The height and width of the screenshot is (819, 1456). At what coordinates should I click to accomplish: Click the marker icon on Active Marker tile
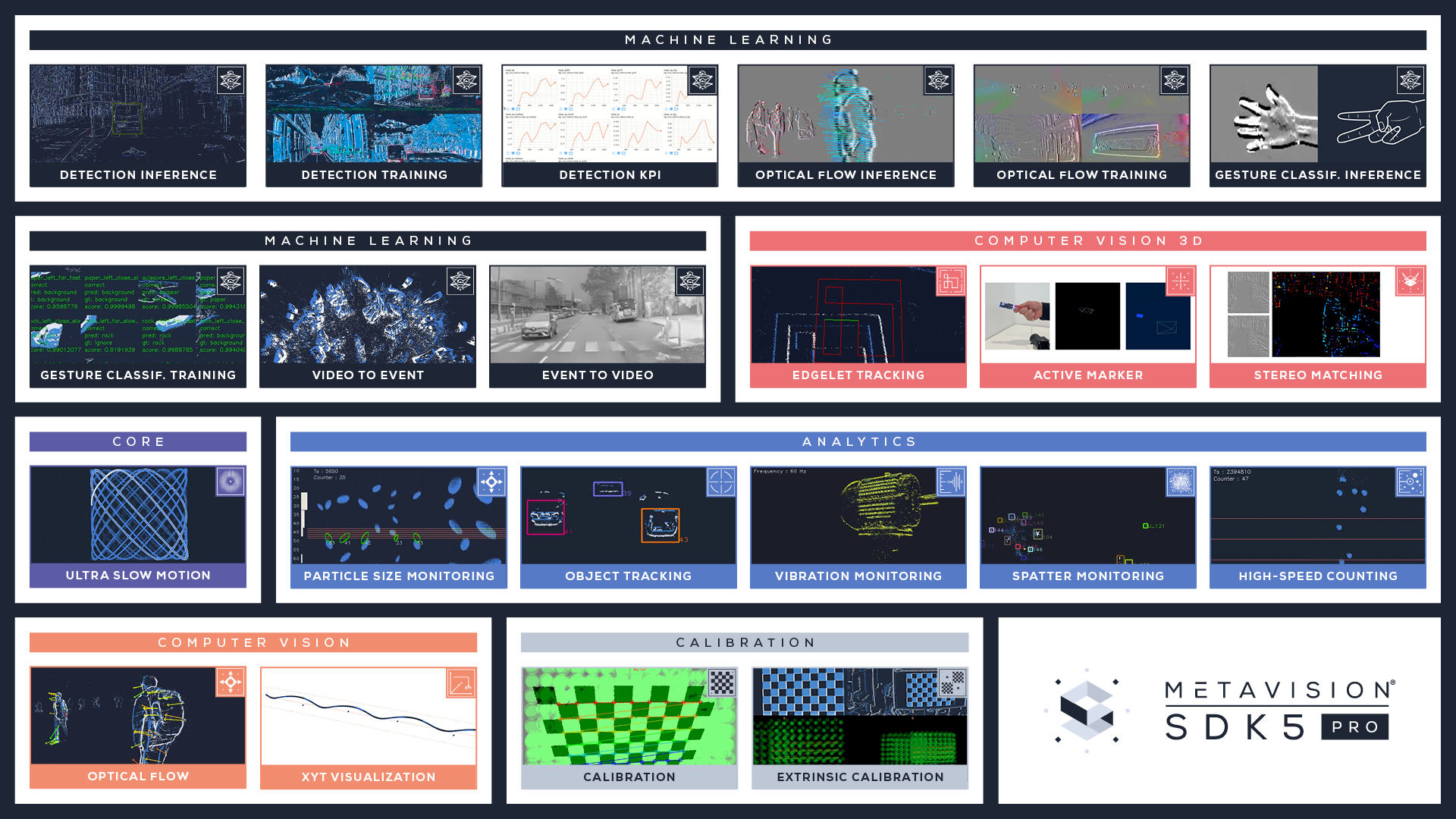tap(1181, 281)
